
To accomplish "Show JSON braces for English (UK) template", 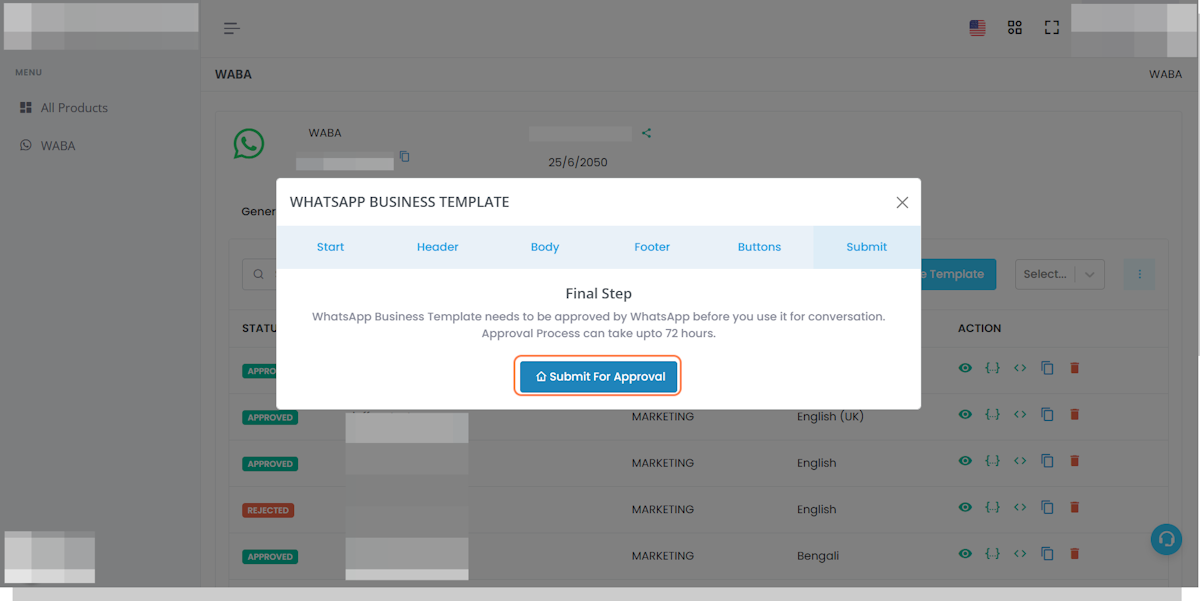I will click(x=992, y=414).
